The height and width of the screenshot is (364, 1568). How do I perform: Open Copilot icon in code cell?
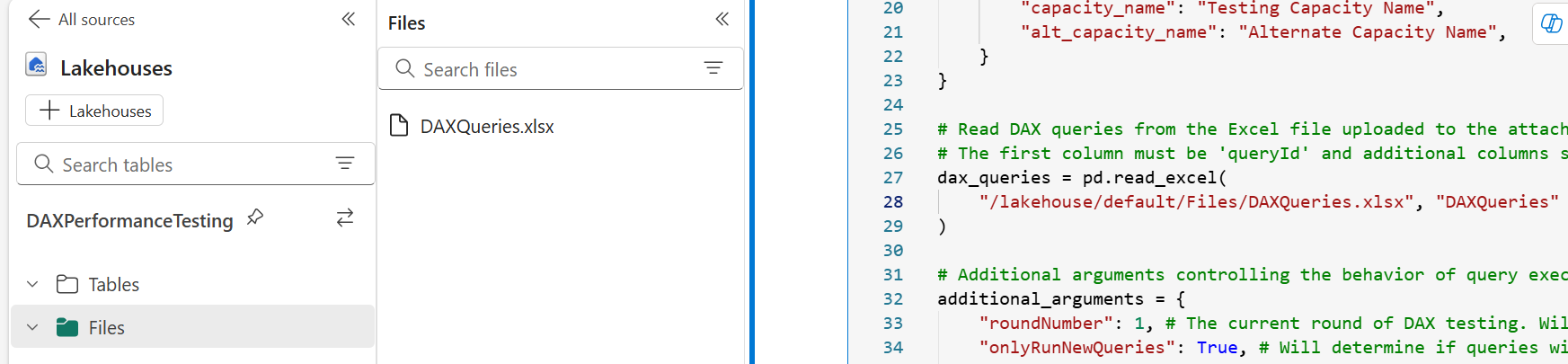(x=1551, y=23)
